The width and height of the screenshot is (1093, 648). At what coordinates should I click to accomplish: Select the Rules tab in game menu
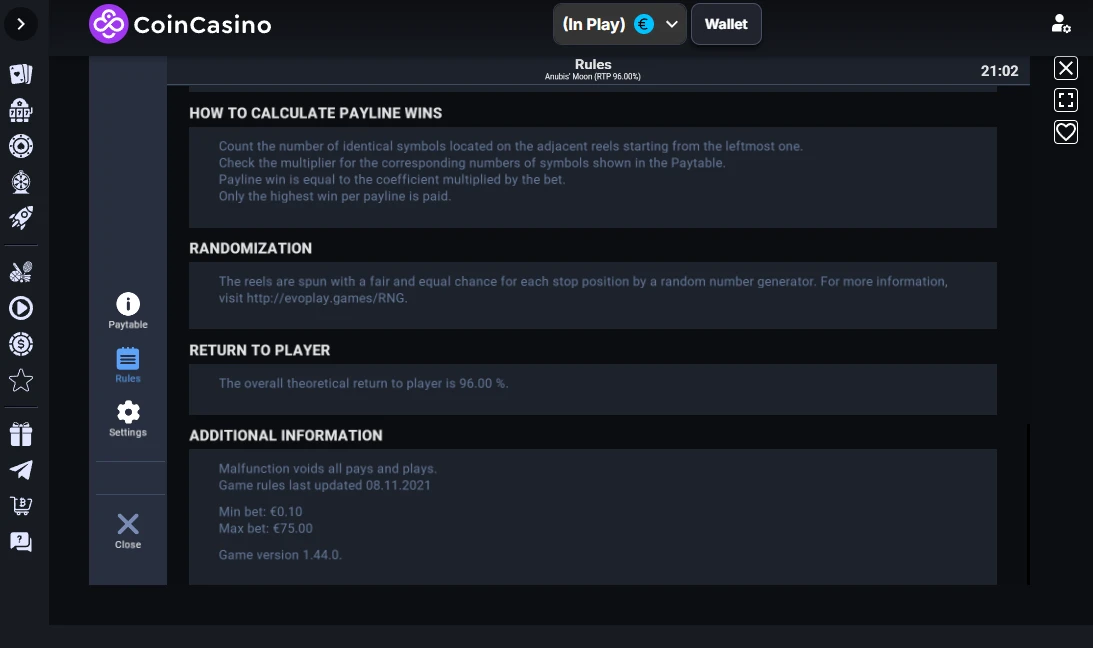tap(128, 365)
